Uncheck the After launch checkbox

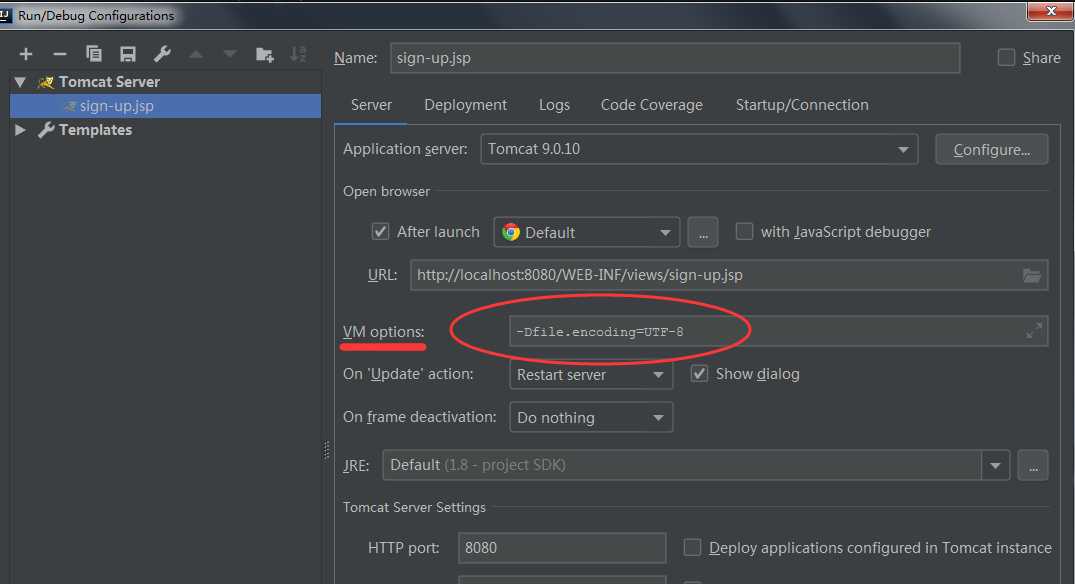click(x=380, y=232)
